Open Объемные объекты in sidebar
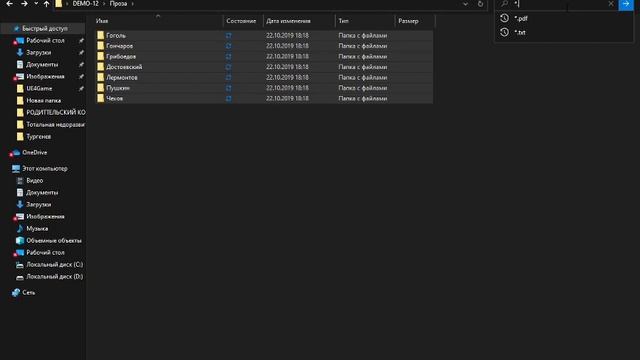 coord(54,240)
